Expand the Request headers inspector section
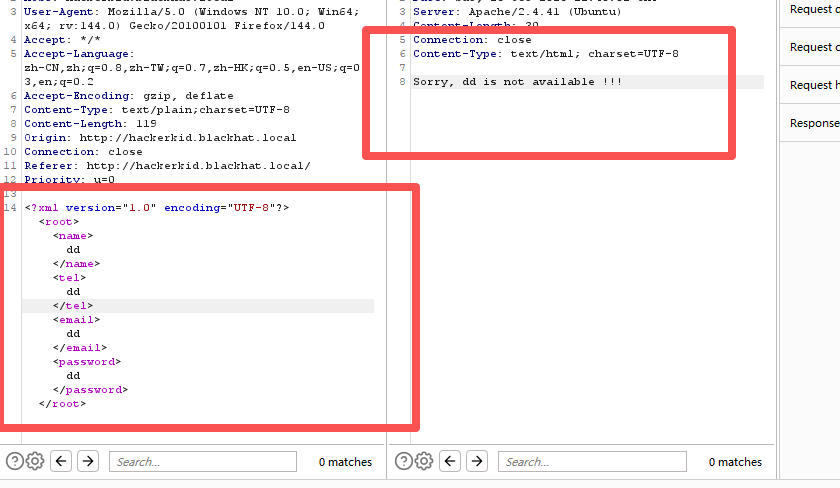840x488 pixels. coord(812,85)
